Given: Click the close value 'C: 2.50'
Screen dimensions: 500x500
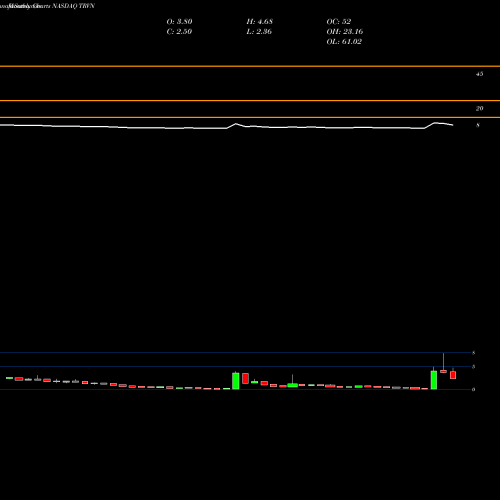Looking at the screenshot, I should (x=179, y=32).
